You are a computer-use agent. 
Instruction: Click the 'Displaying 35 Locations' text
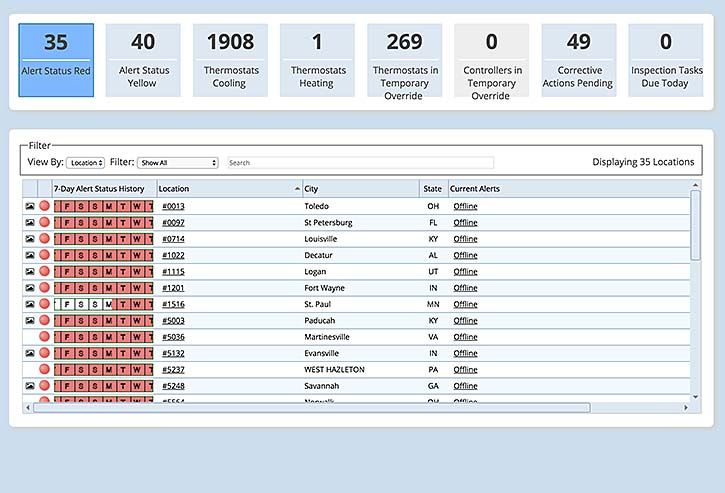(x=643, y=162)
